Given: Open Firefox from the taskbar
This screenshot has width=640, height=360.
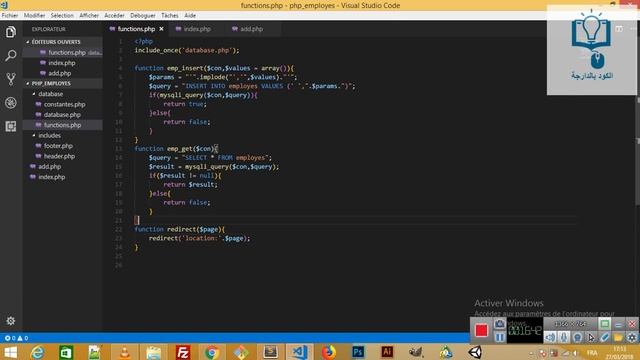Looking at the screenshot, I should (329, 352).
